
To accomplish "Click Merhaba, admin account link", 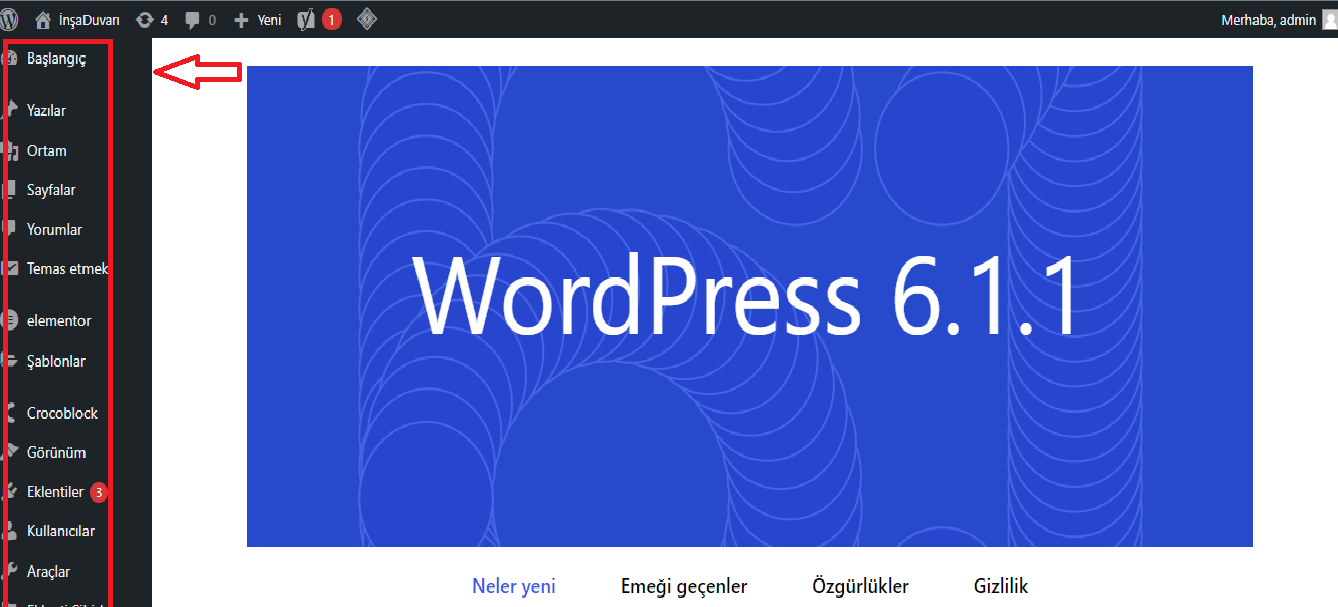I will [1268, 19].
